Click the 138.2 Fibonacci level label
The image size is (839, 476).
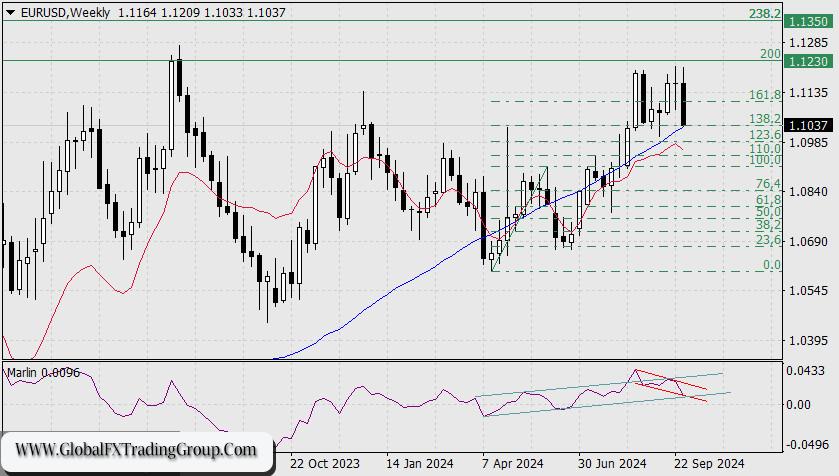[765, 119]
